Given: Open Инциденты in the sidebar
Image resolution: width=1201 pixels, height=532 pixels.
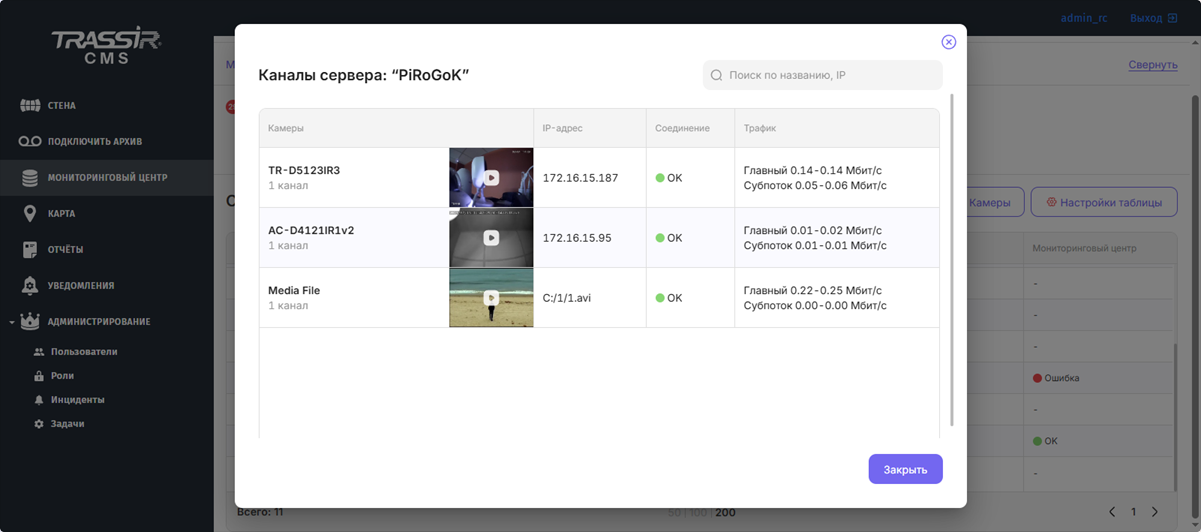Looking at the screenshot, I should [77, 400].
